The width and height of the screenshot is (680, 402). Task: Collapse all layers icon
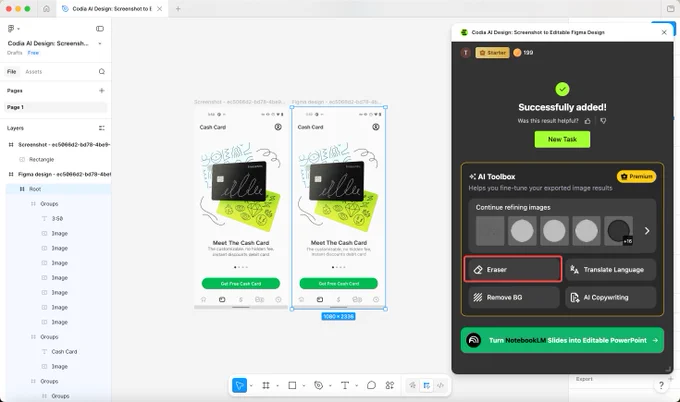(x=101, y=128)
